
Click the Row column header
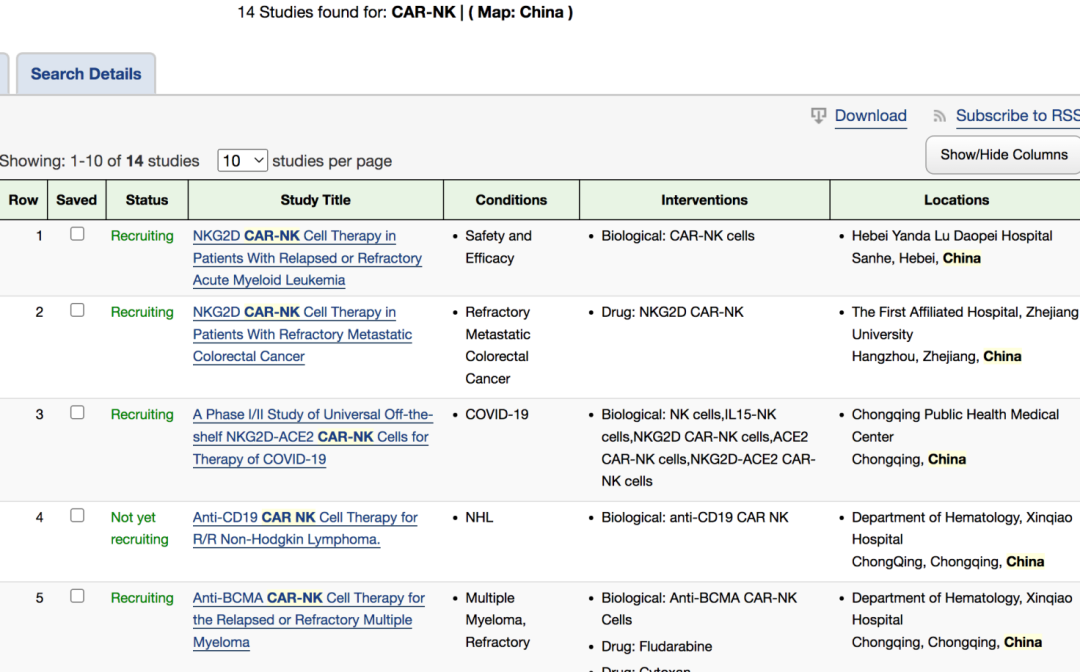tap(23, 200)
